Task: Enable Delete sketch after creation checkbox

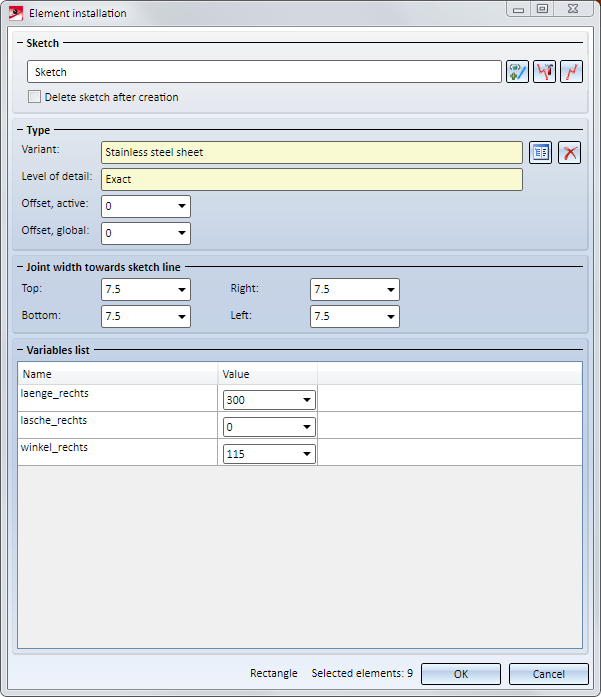Action: point(35,97)
